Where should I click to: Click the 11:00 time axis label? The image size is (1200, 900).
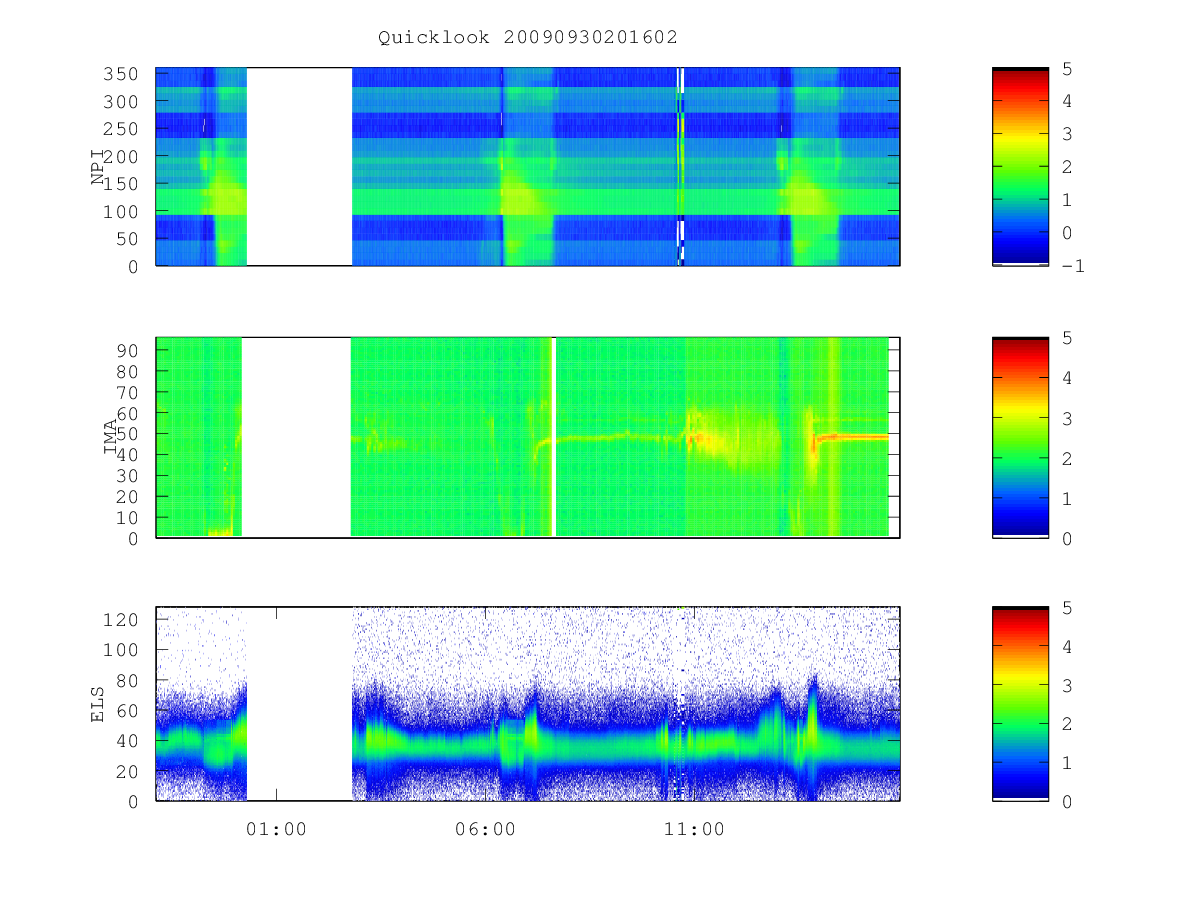pos(694,829)
